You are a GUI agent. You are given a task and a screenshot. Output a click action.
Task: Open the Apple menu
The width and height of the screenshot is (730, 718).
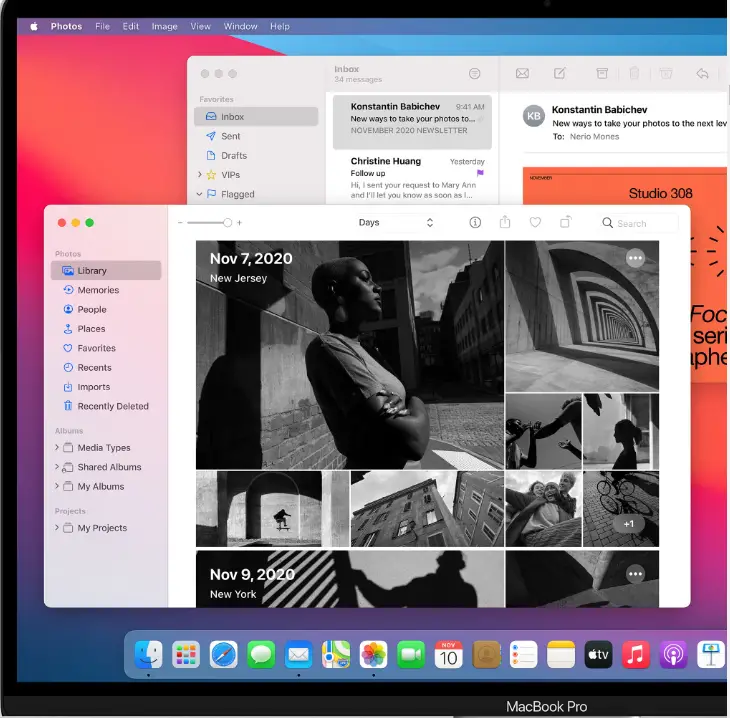34,27
